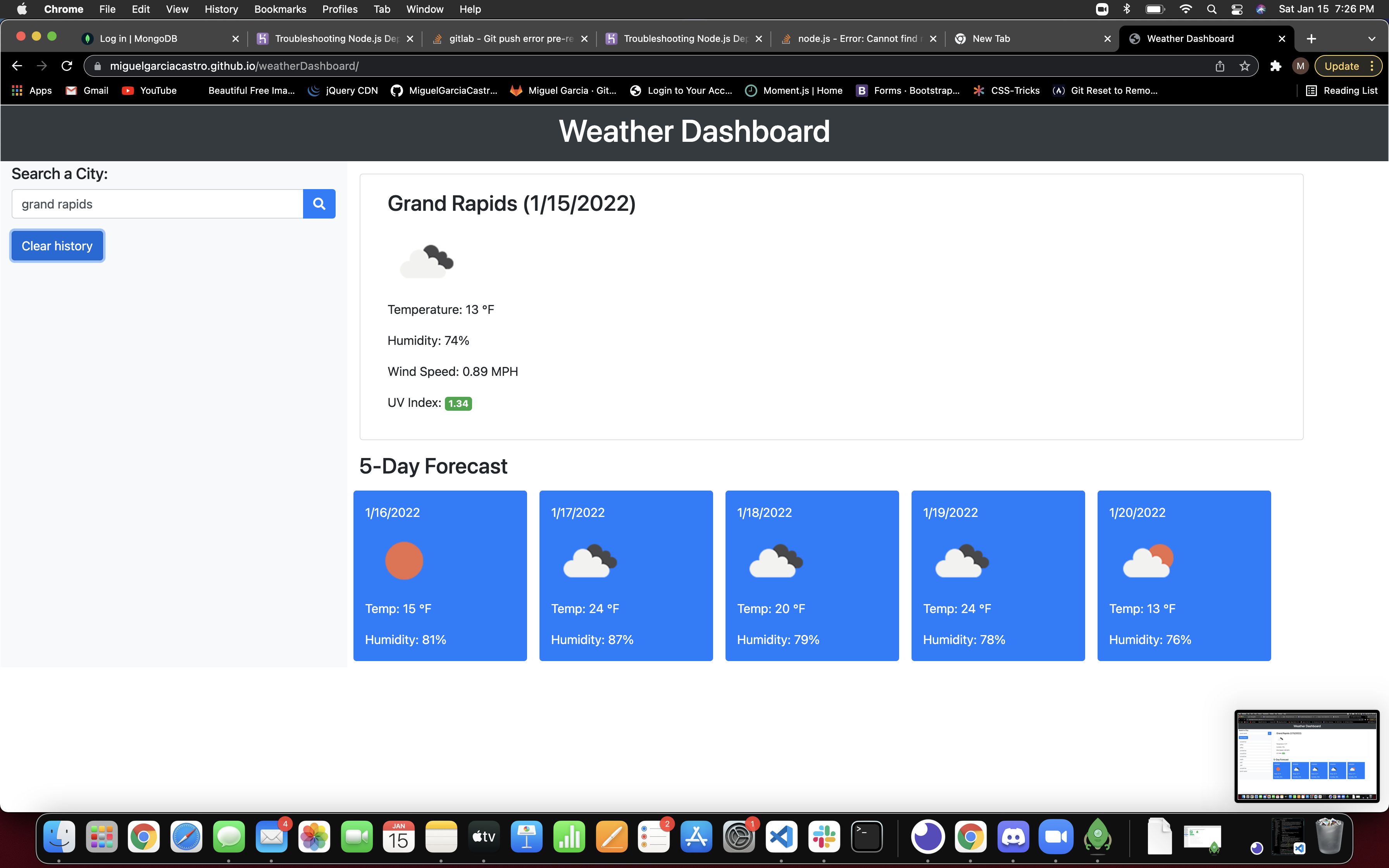Screen dimensions: 1389x868
Task: Click the share icon in the address bar
Action: coord(1220,66)
